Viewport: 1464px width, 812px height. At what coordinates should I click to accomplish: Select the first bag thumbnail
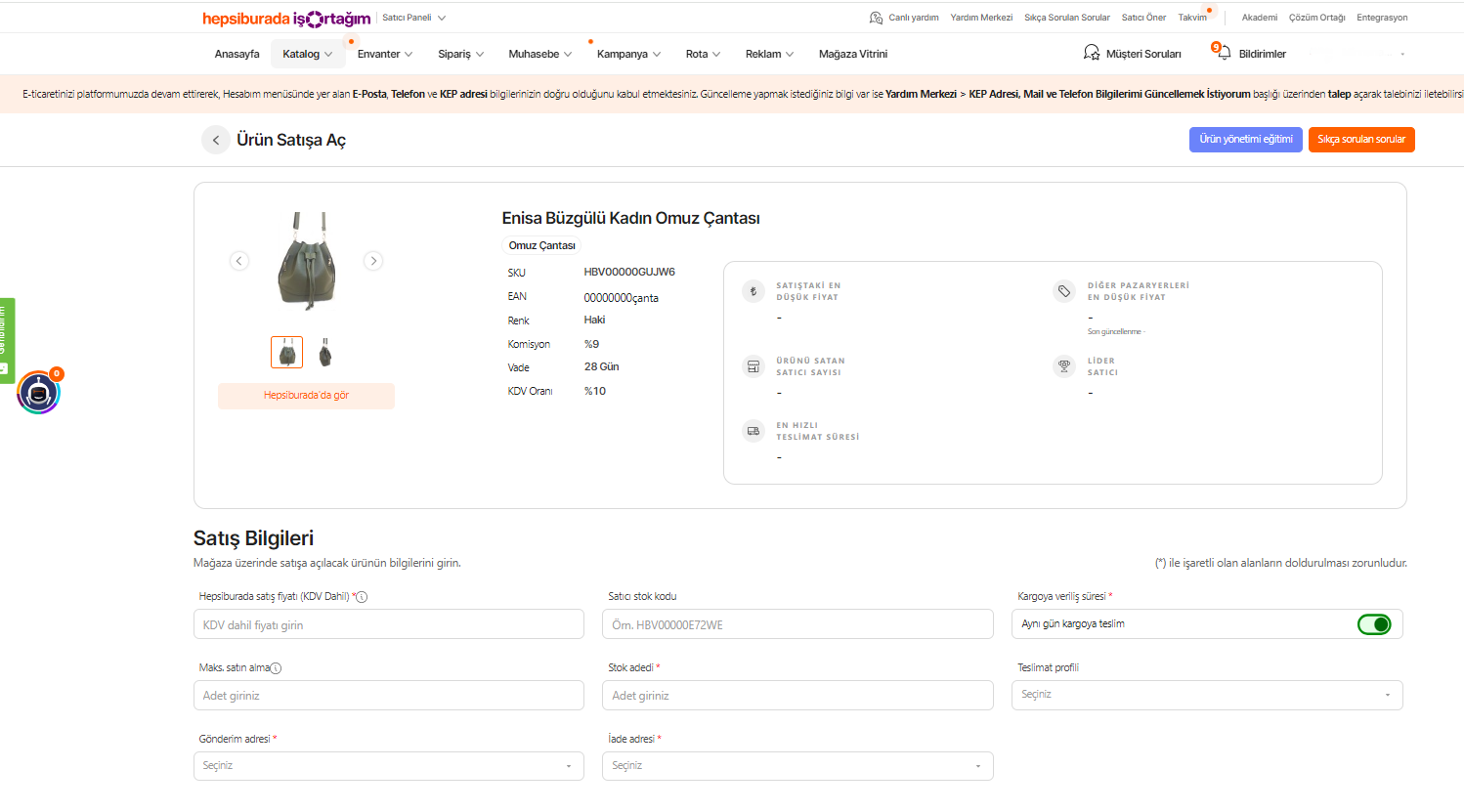(x=286, y=352)
